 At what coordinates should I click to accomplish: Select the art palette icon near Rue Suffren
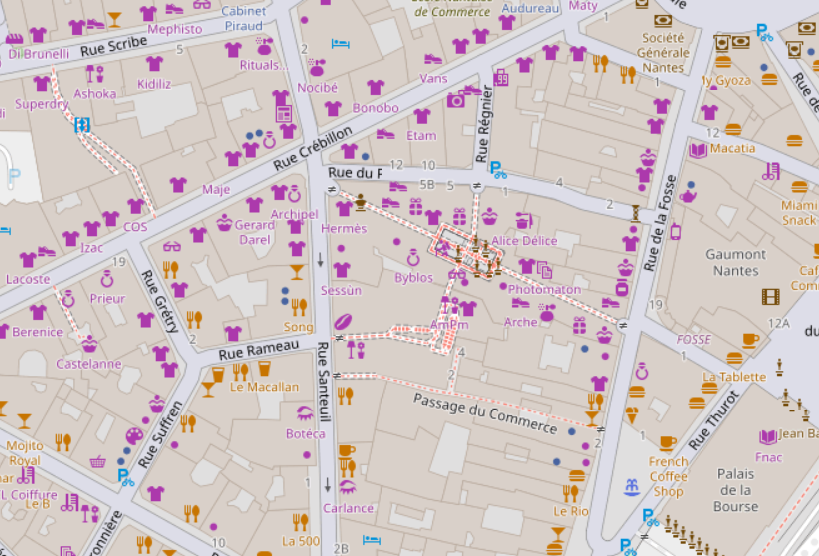coord(134,436)
